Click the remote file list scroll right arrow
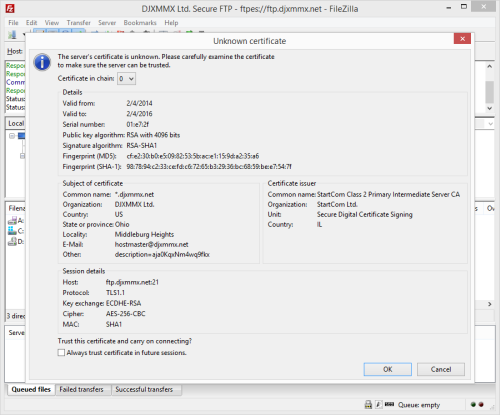The width and height of the screenshot is (500, 415). tap(490, 304)
